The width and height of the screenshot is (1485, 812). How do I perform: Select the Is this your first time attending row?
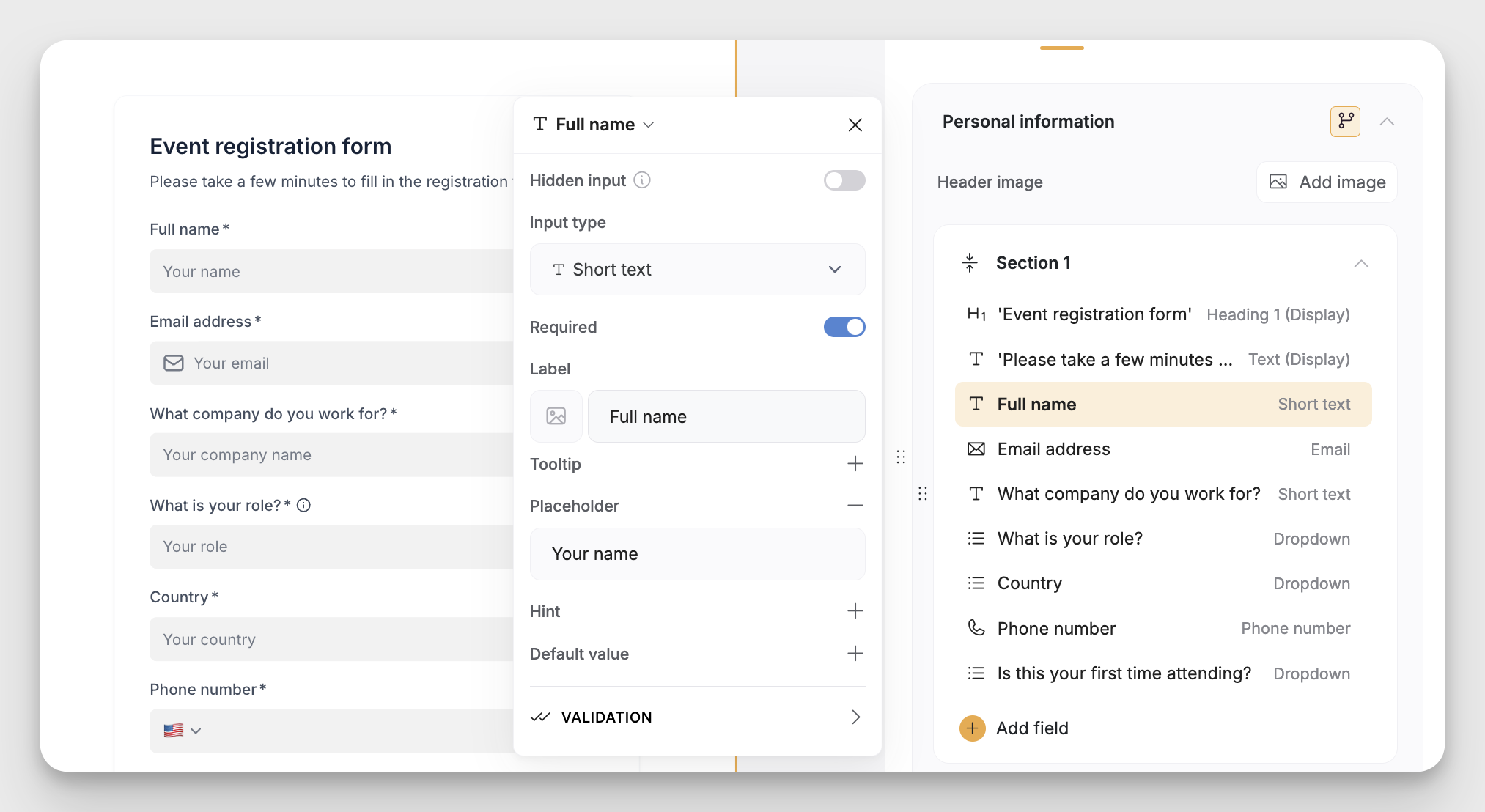1163,673
